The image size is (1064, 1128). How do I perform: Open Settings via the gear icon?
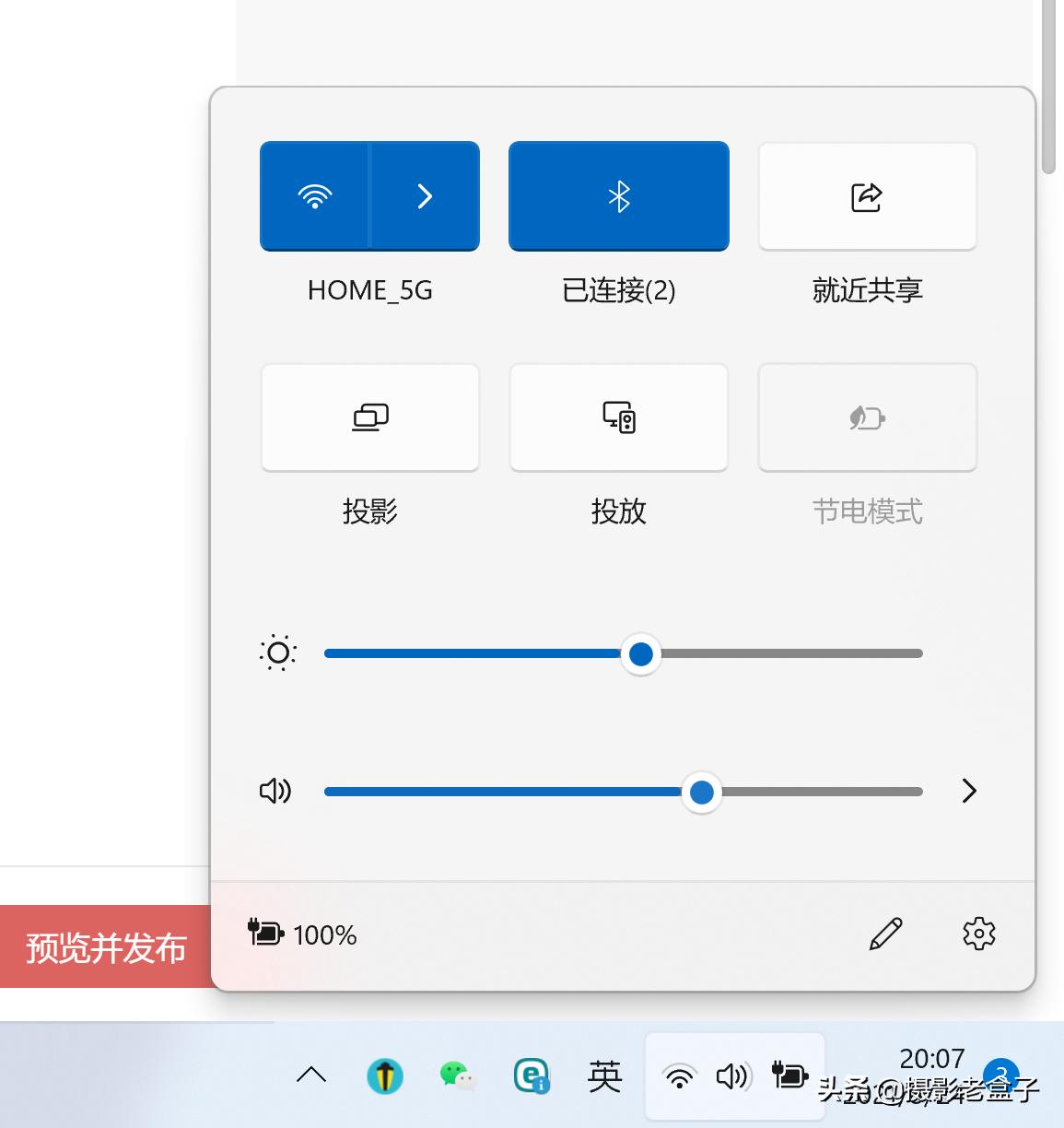pos(979,934)
